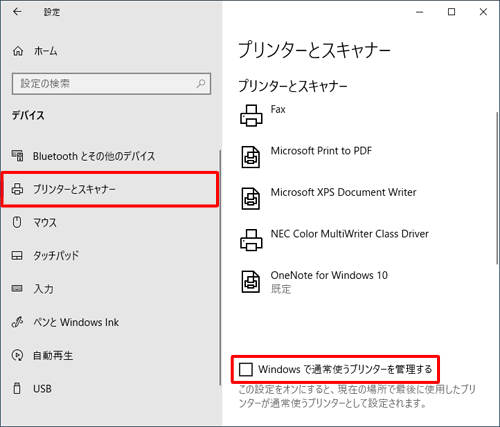Open the Home (ホーム) page icon
This screenshot has height=427, width=500.
18,51
